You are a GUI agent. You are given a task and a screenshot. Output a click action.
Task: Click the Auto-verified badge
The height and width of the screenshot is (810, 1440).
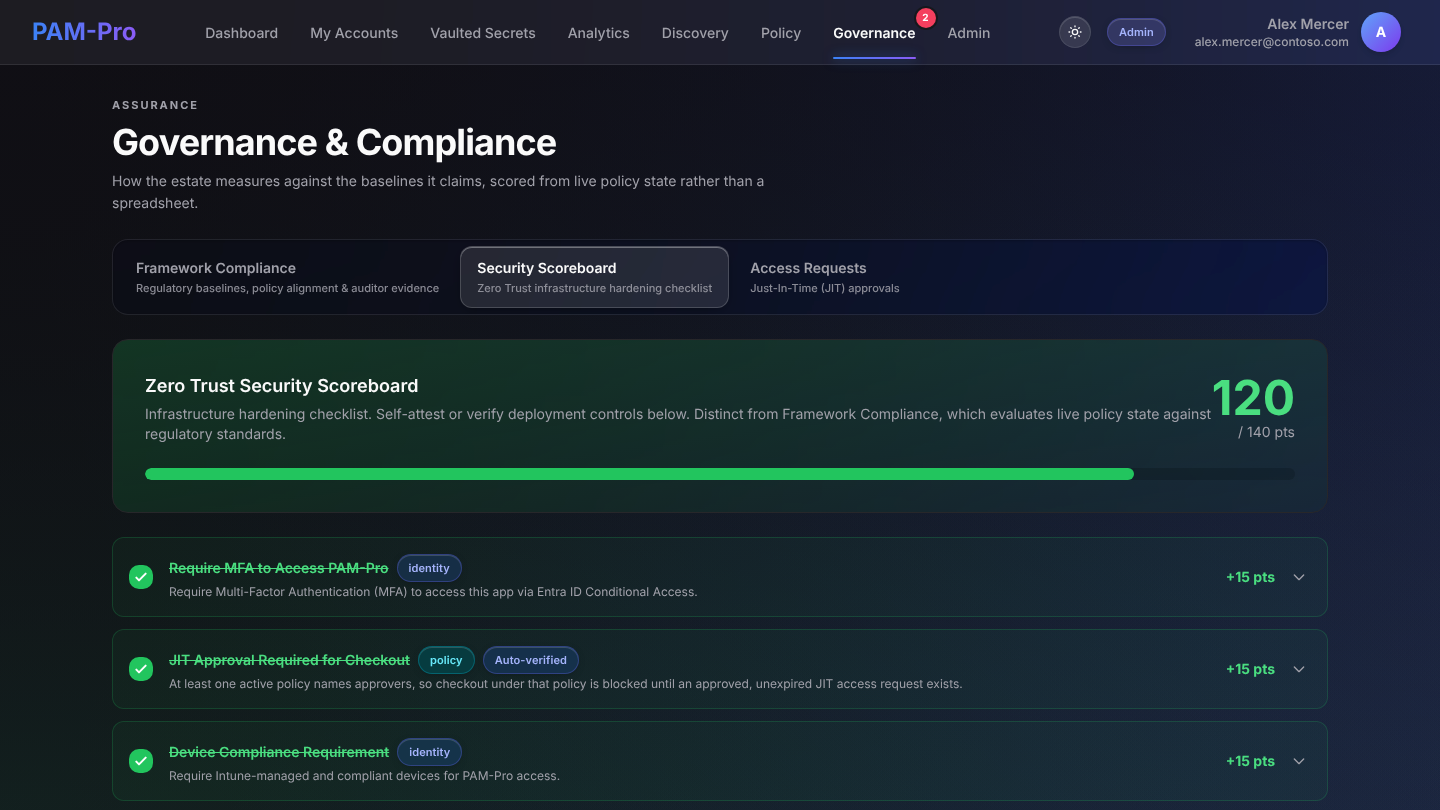click(531, 660)
